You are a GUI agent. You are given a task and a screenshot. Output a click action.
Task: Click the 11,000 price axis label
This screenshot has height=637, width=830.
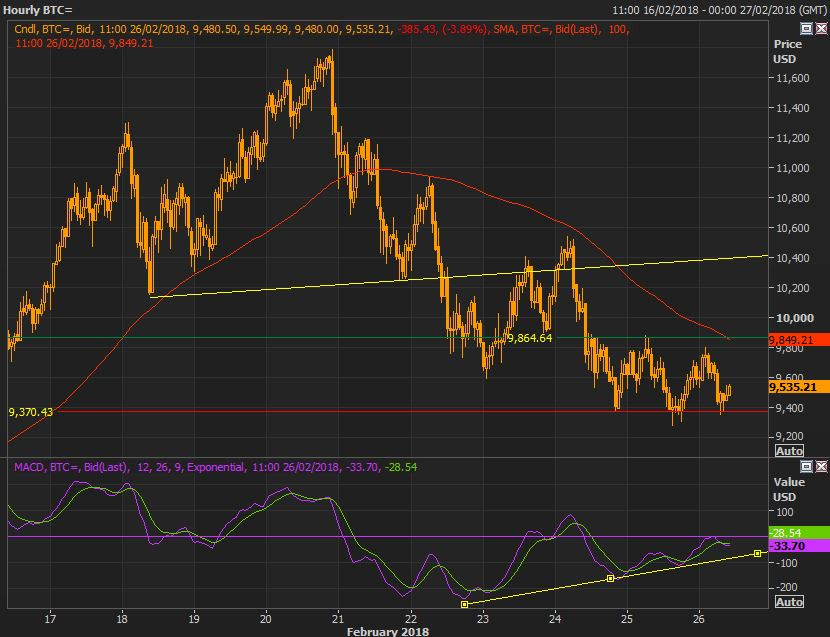click(x=792, y=168)
